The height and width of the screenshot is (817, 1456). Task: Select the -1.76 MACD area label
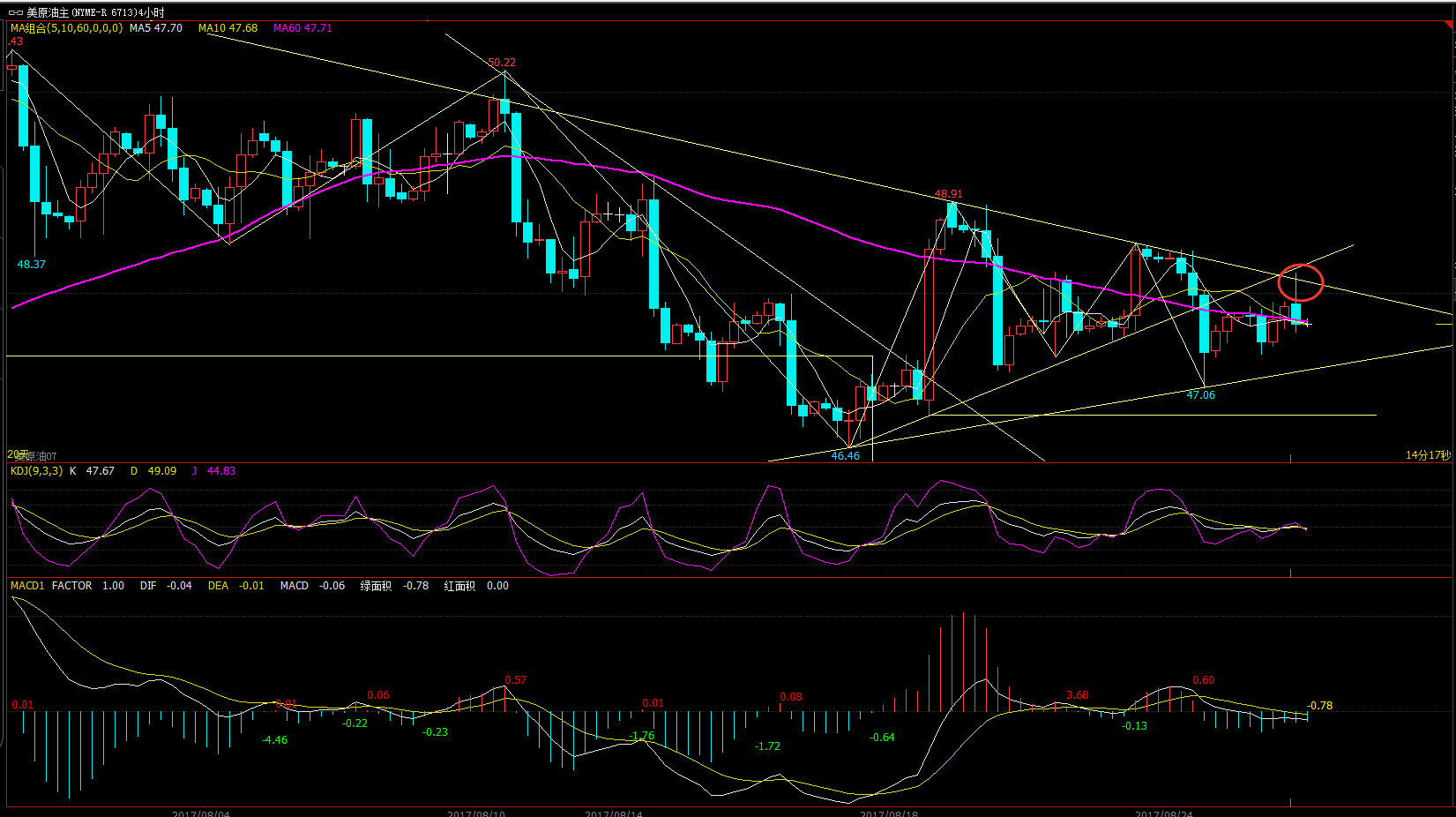click(x=641, y=736)
